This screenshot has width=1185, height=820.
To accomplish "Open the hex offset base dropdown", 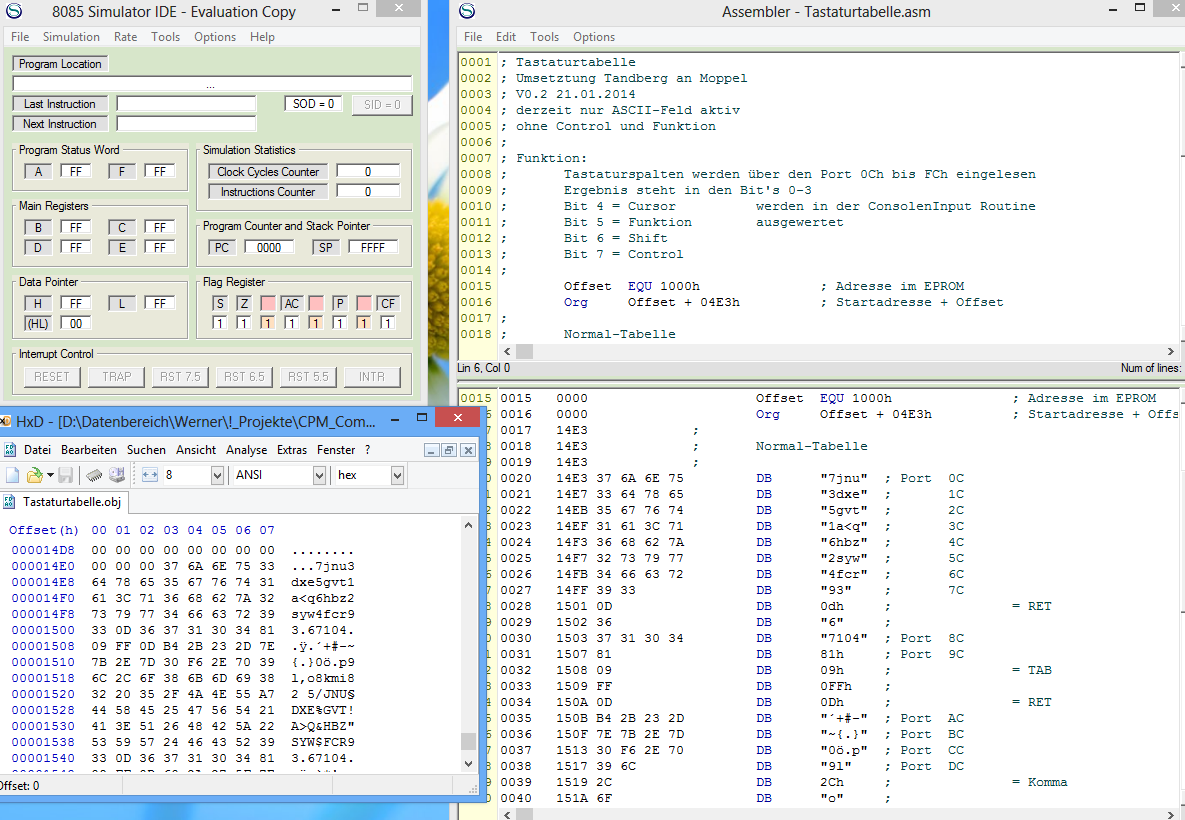I will click(x=397, y=476).
